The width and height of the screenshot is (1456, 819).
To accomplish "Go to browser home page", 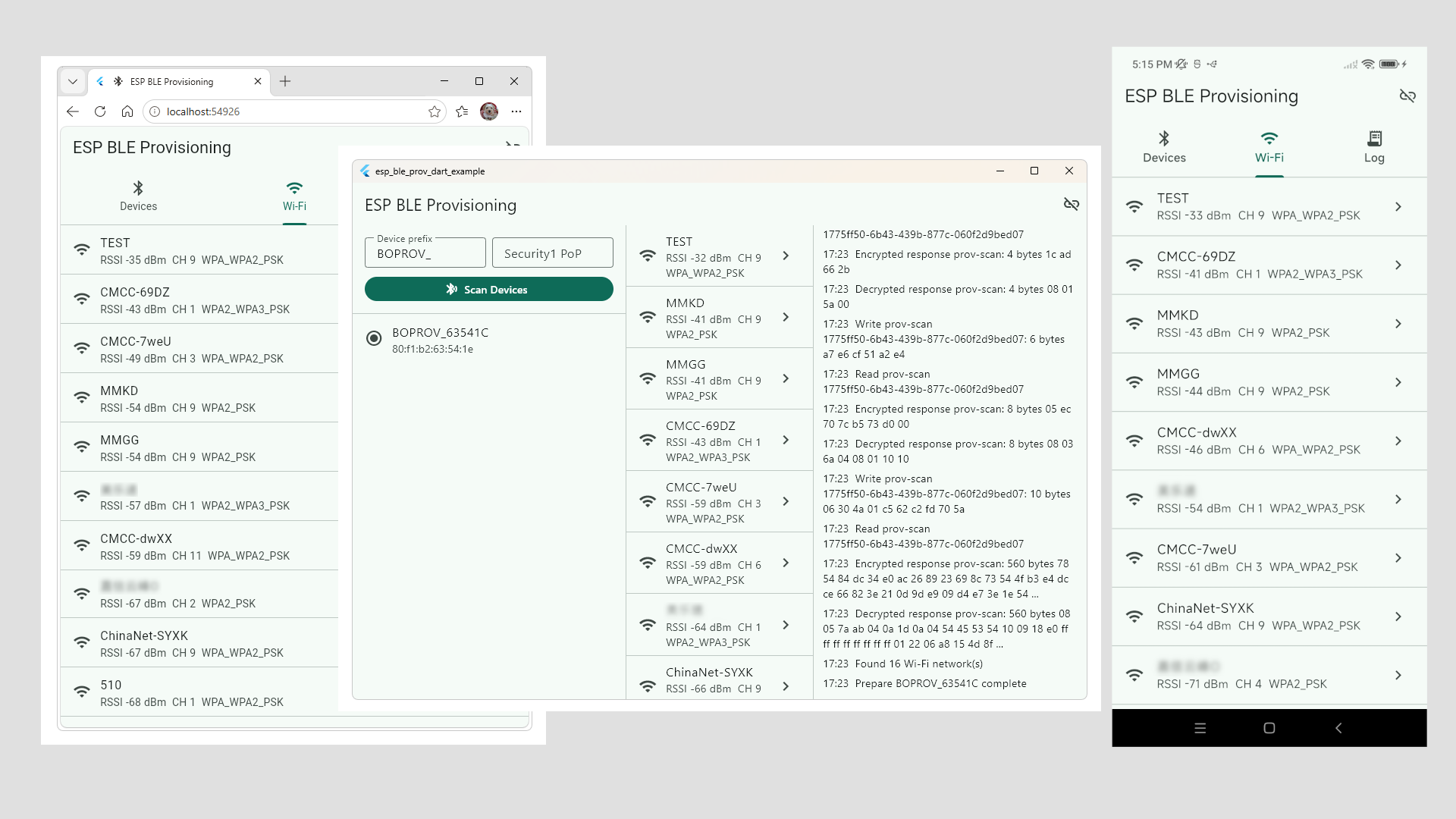I will pos(127,111).
